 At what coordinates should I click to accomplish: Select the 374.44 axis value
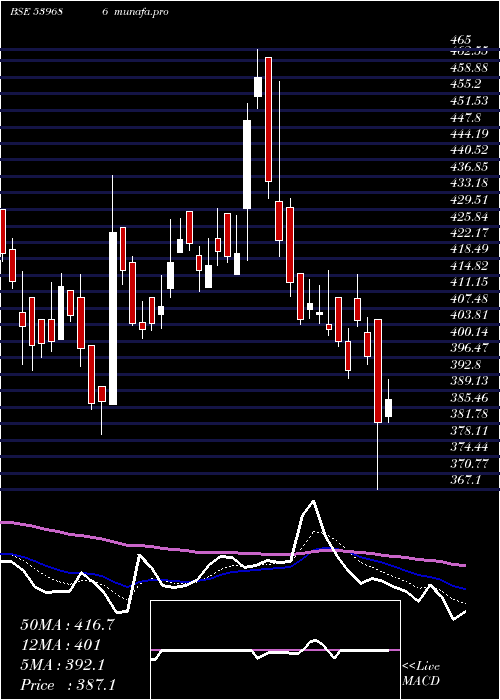469,447
